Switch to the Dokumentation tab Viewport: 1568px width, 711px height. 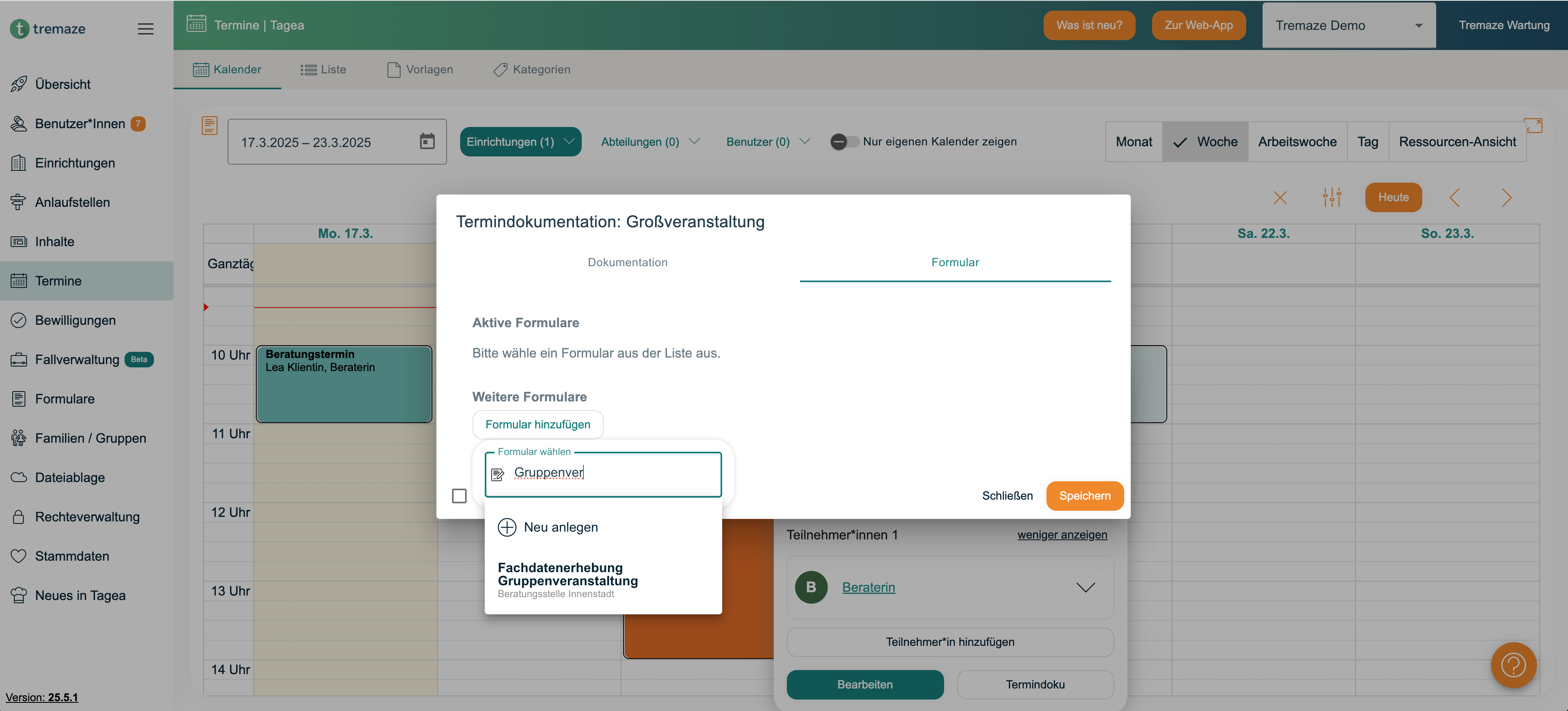point(628,263)
